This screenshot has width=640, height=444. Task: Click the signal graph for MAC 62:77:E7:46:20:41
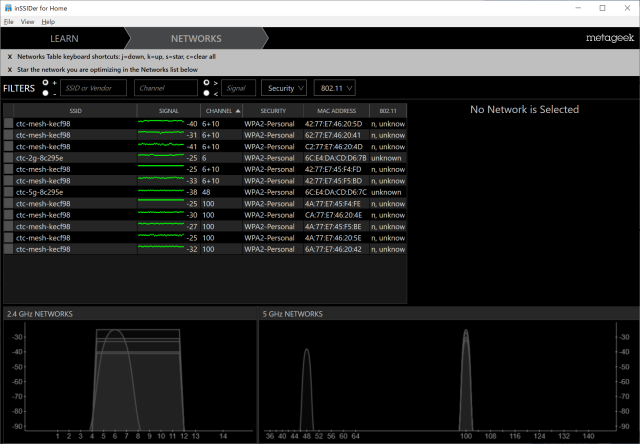coord(161,133)
